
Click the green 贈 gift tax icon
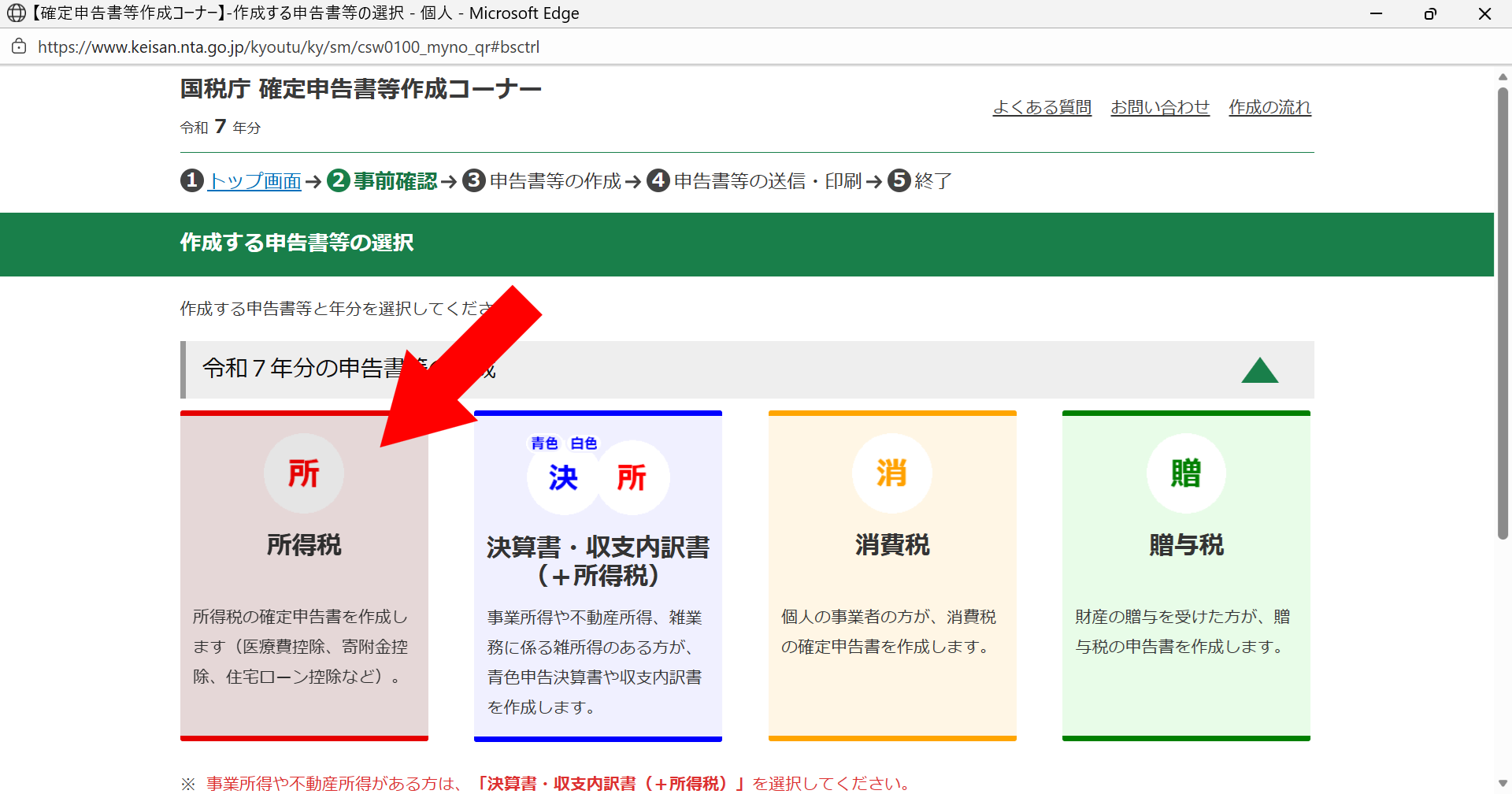[x=1186, y=473]
